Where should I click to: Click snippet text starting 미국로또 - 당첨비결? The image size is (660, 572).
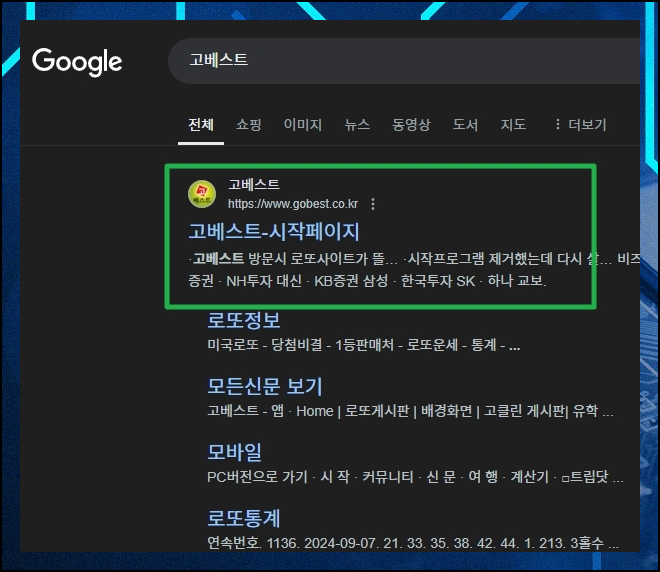(364, 346)
